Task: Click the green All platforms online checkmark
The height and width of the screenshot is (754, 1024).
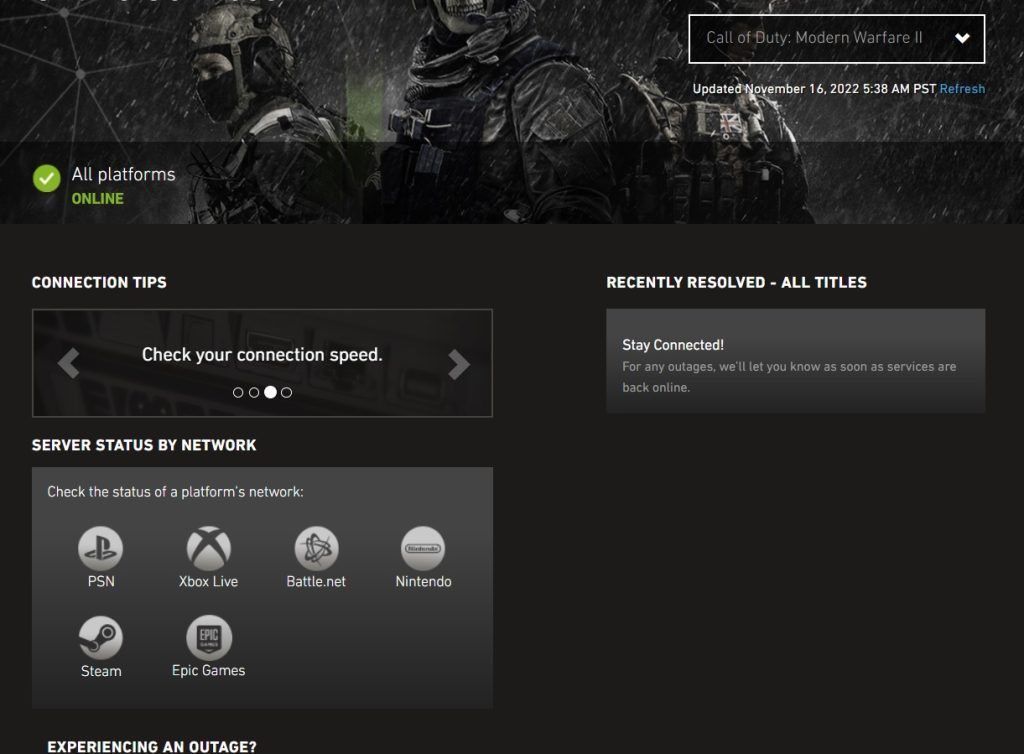Action: pyautogui.click(x=46, y=178)
